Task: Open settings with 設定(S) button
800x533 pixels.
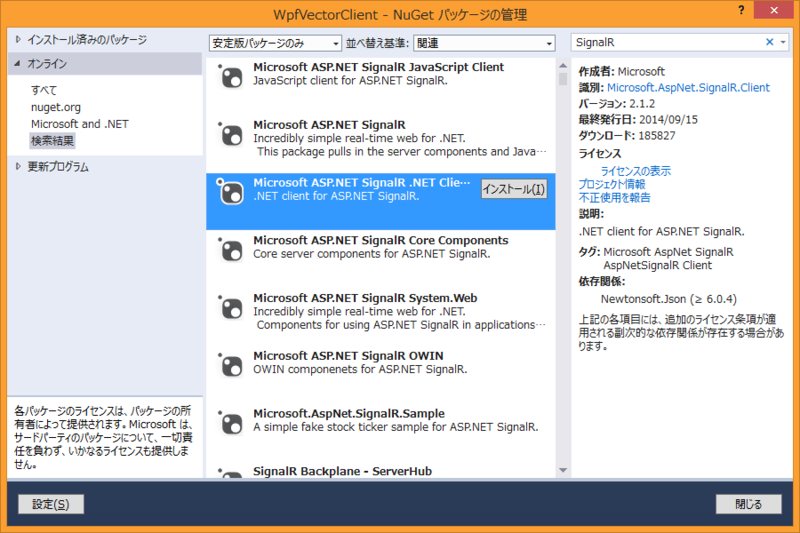Action: tap(51, 504)
